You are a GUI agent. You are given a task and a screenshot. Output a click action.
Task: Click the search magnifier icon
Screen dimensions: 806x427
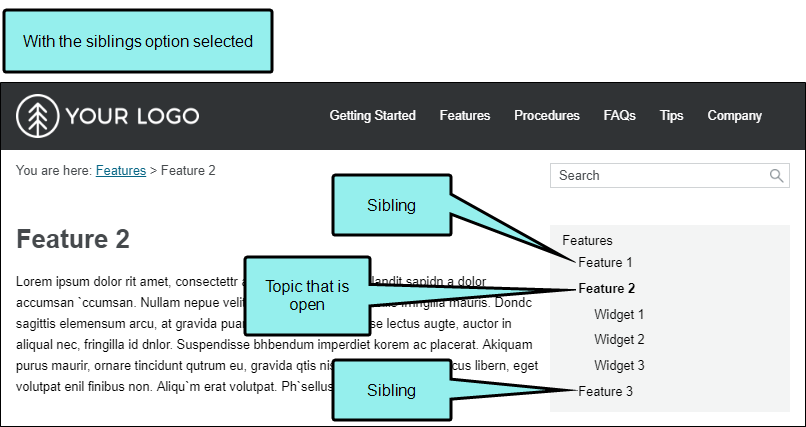pos(776,176)
